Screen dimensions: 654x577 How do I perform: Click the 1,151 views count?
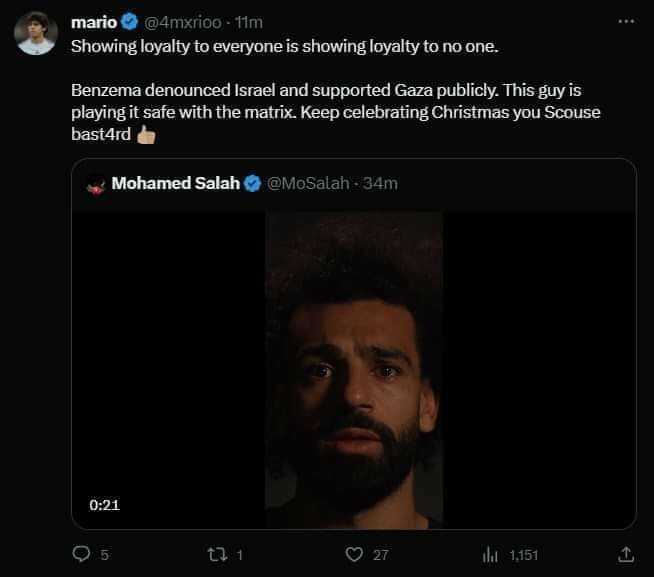[523, 553]
